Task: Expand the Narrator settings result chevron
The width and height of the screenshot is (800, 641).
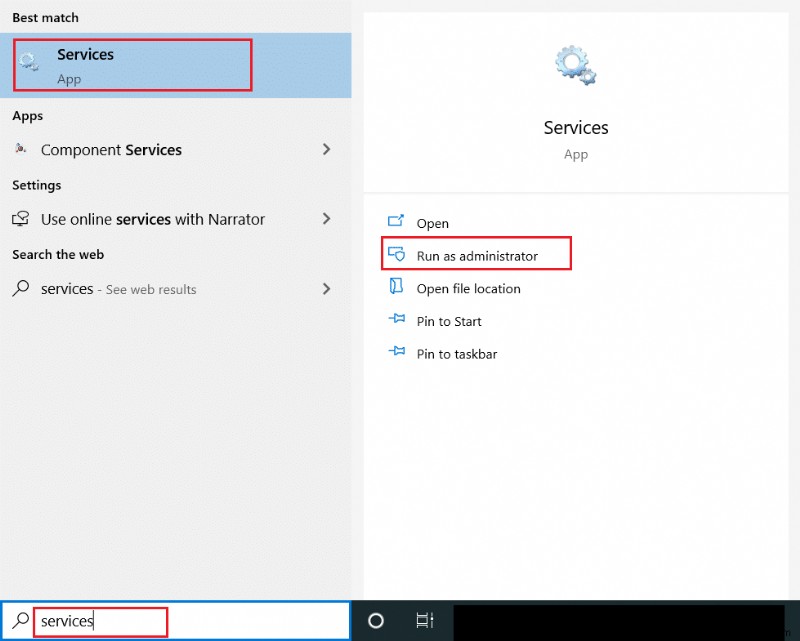Action: click(x=327, y=219)
